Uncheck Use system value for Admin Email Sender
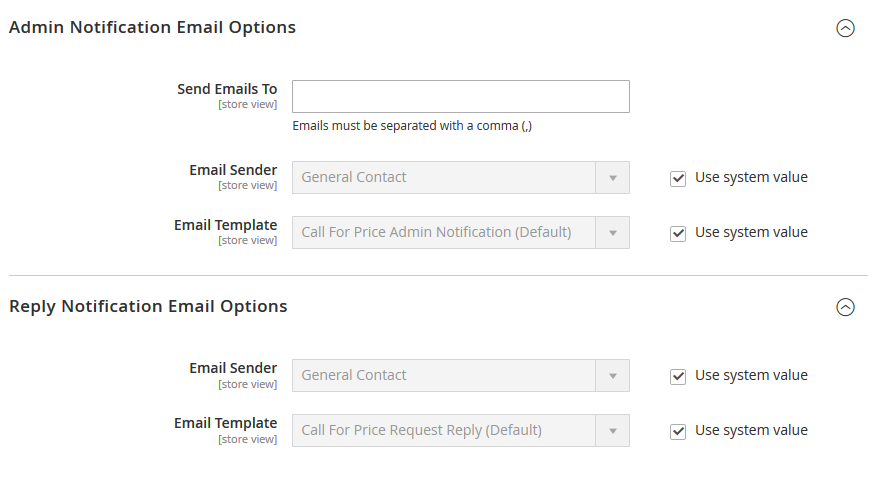 678,178
